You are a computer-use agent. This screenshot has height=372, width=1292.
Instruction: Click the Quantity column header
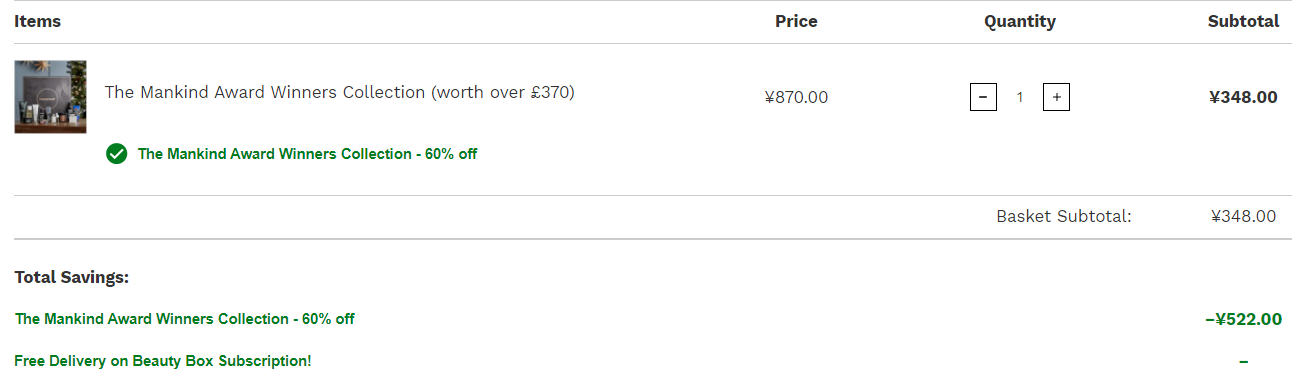click(1020, 21)
